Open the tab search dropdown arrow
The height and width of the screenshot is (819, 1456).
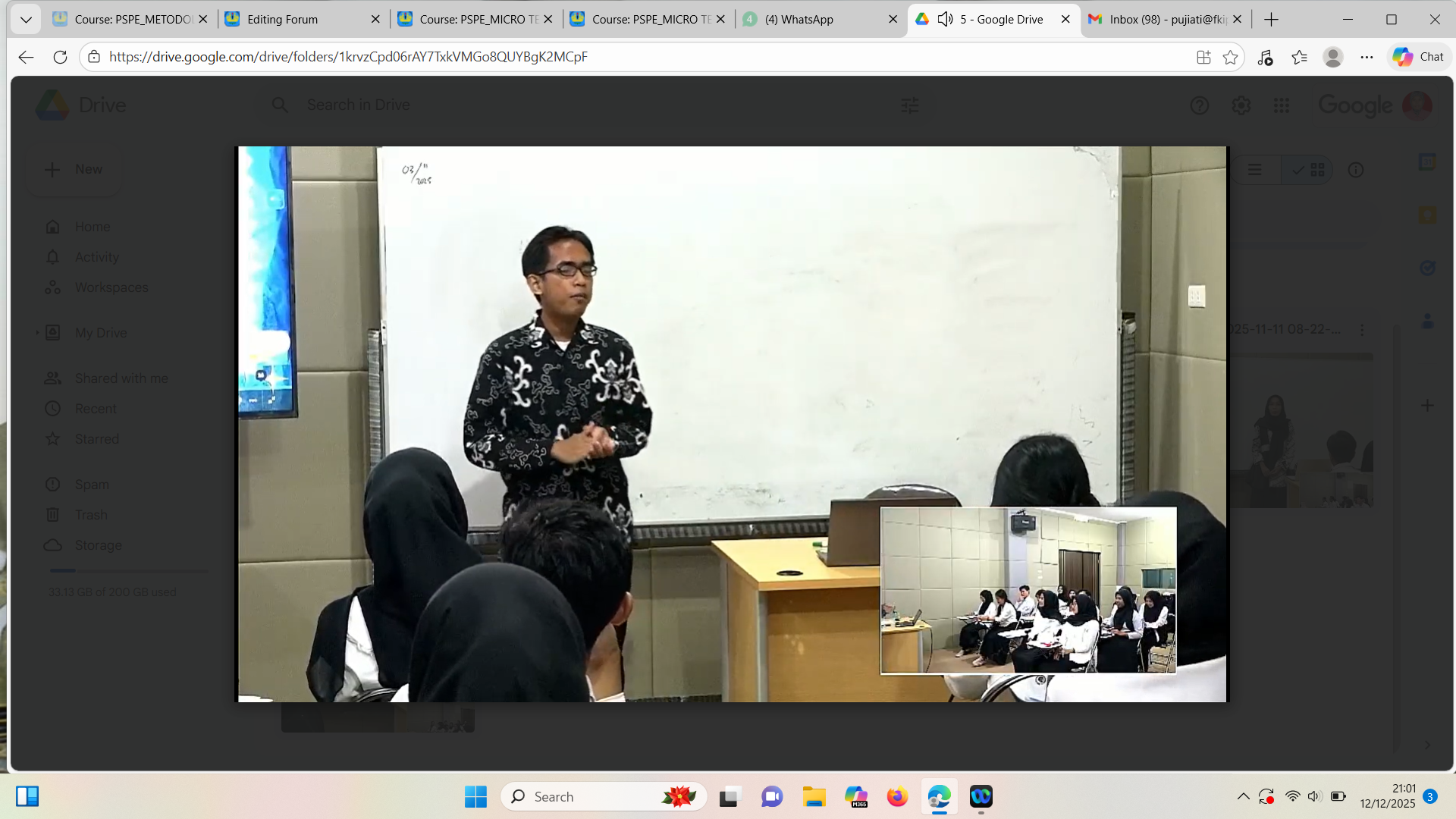(26, 19)
